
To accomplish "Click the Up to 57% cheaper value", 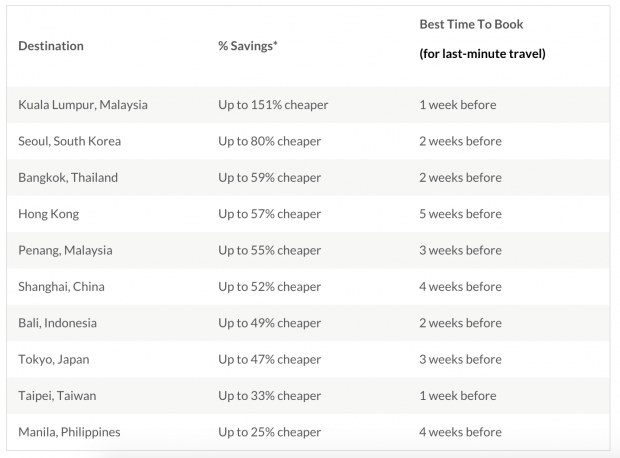I will 270,214.
